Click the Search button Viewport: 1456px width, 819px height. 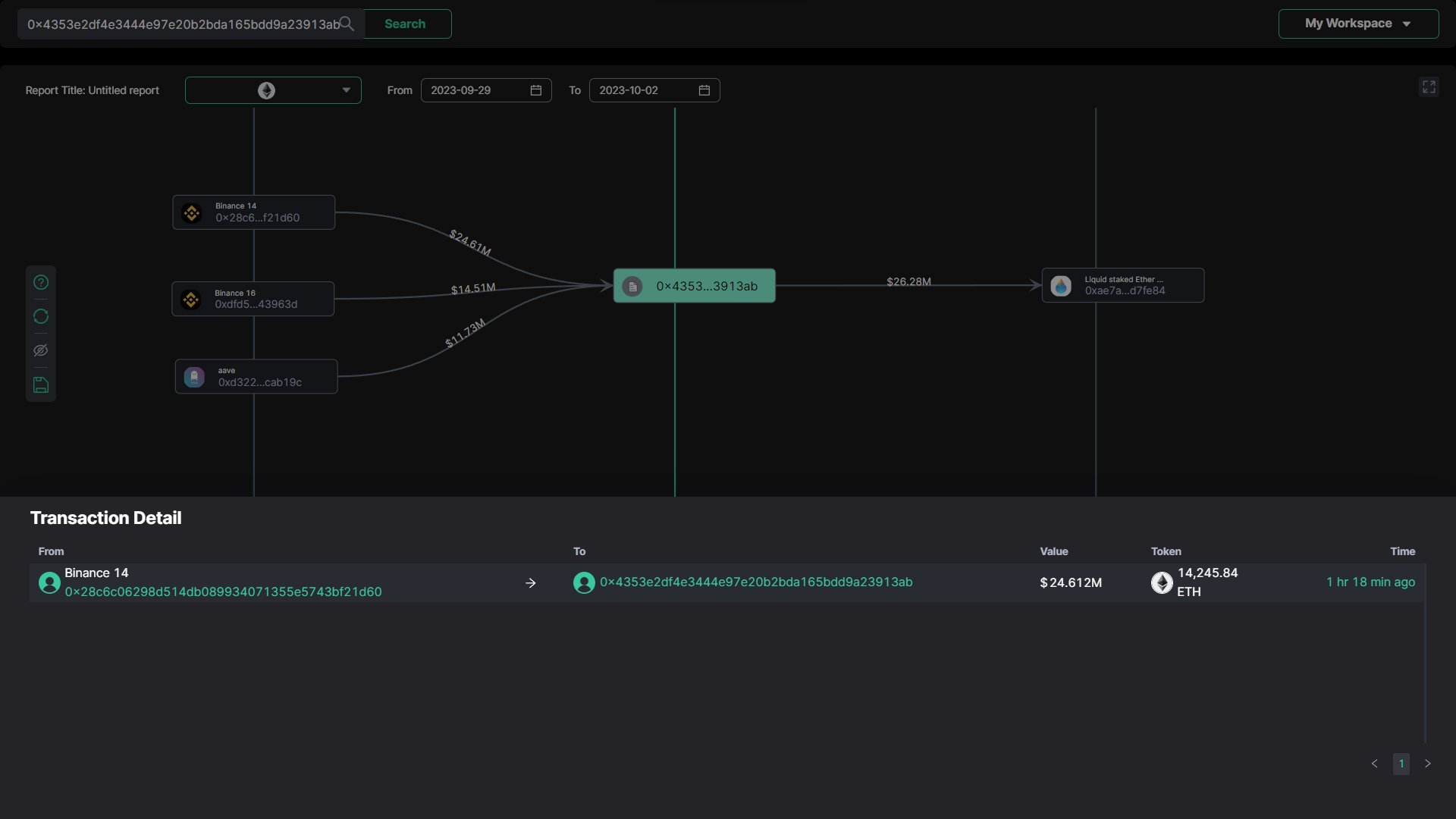click(405, 24)
